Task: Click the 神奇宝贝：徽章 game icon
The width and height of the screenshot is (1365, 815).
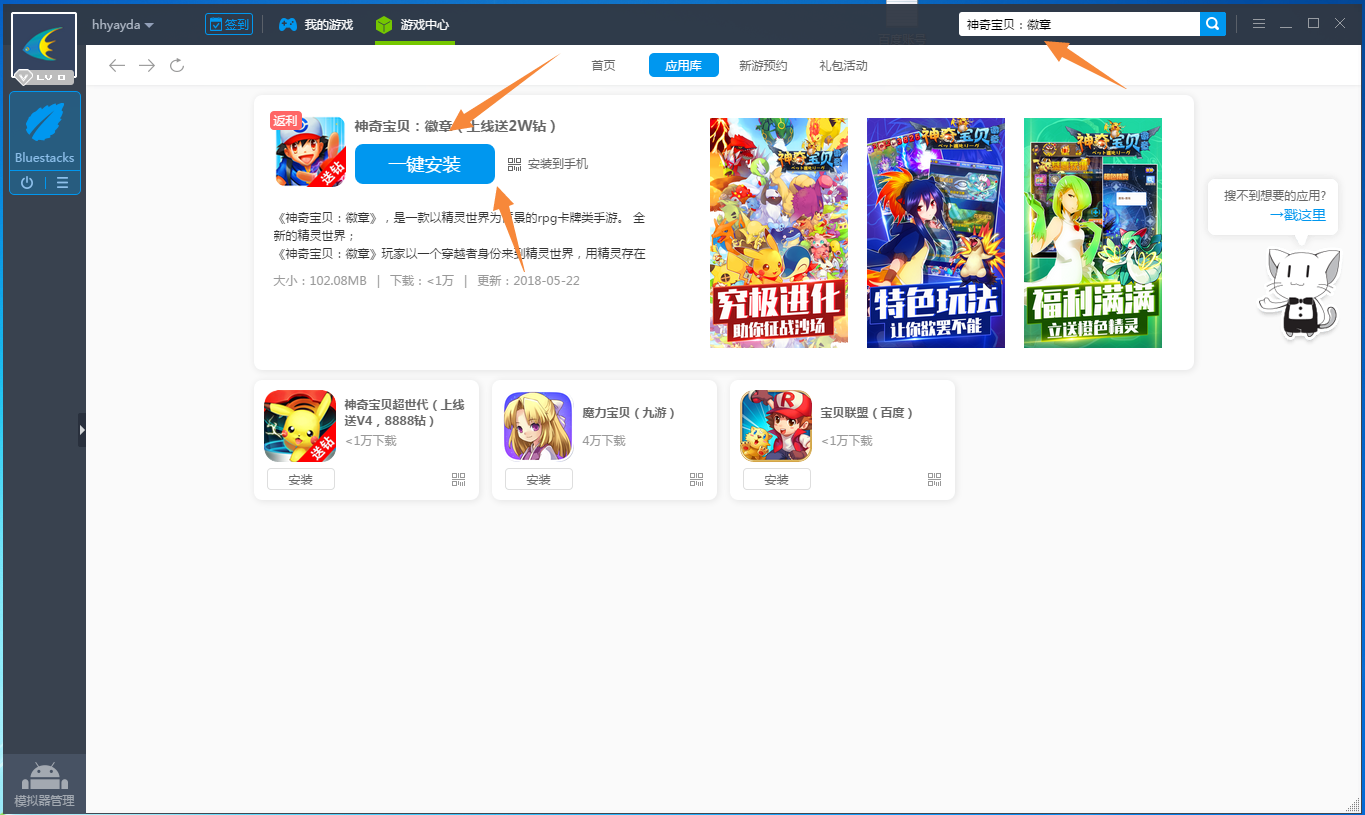Action: [x=310, y=152]
